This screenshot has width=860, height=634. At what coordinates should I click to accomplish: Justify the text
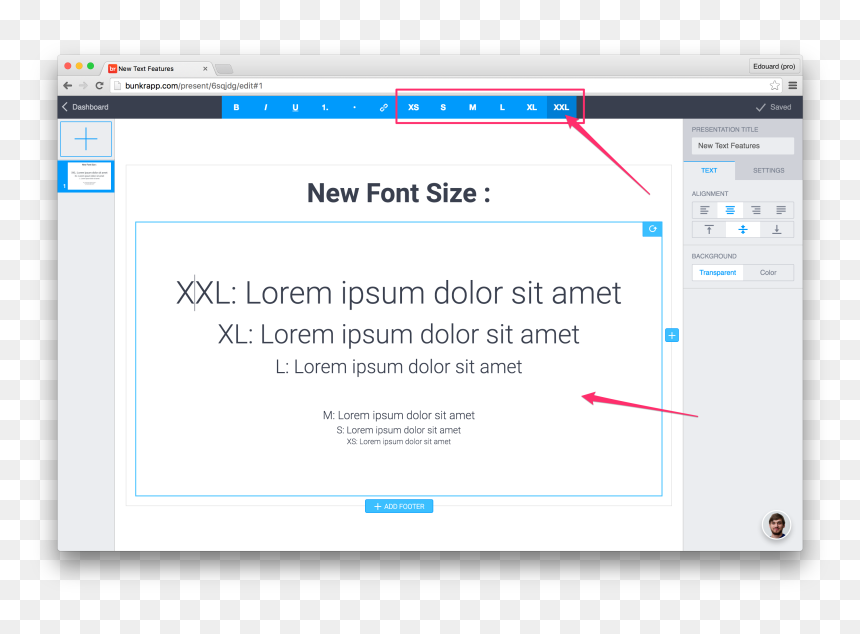tap(781, 210)
